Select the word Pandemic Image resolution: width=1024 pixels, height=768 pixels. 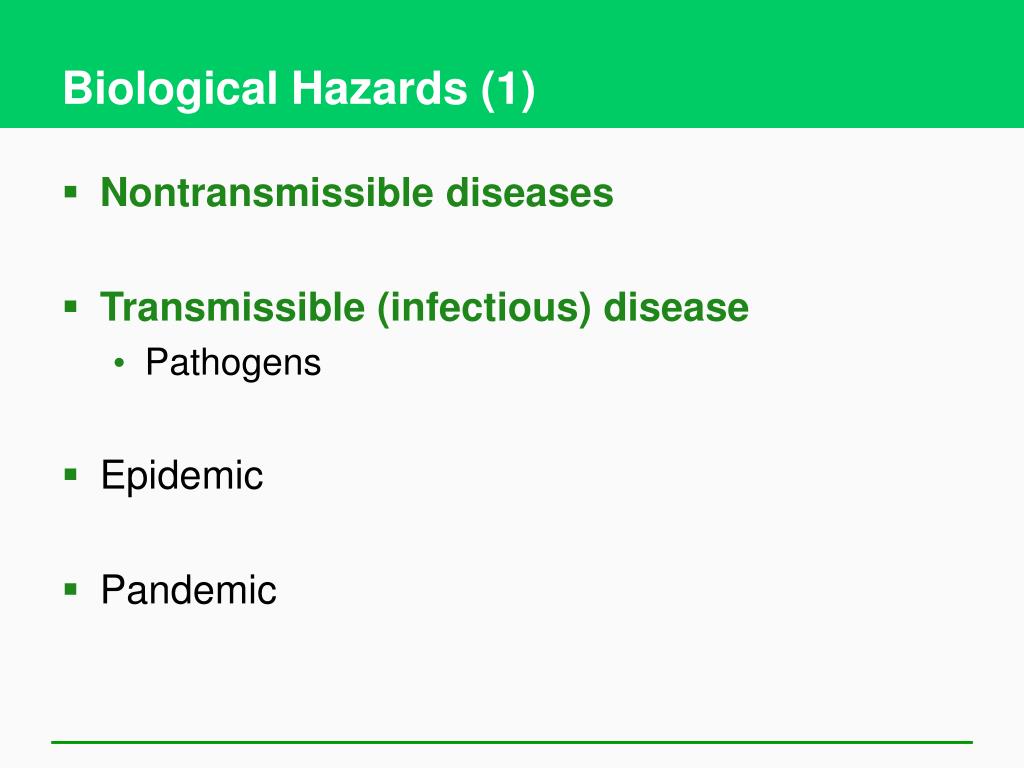coord(188,590)
